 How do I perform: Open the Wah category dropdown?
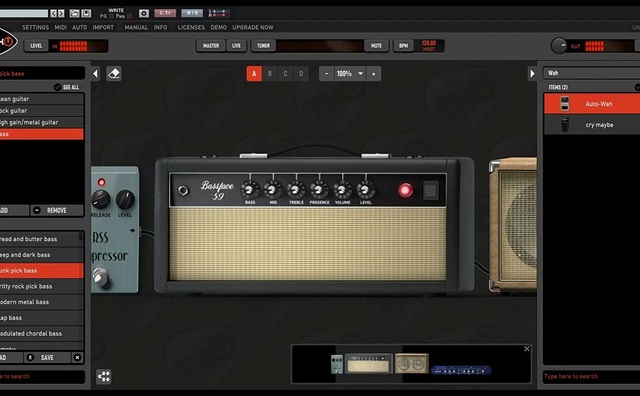click(x=591, y=73)
